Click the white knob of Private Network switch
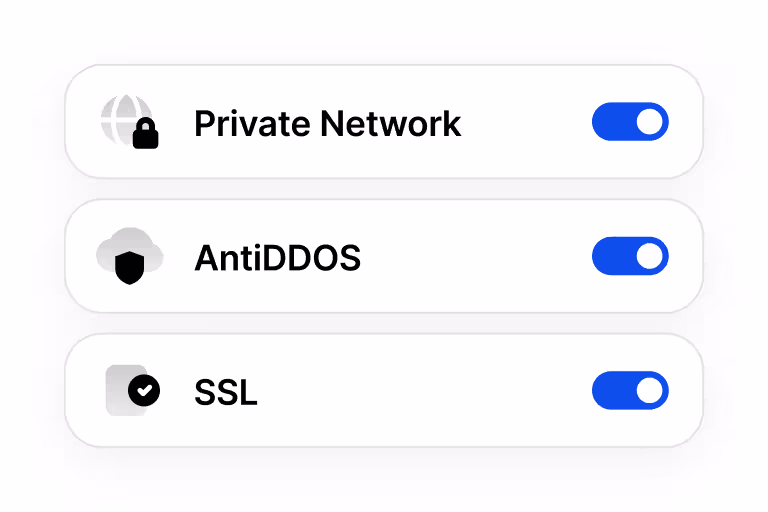 (650, 122)
